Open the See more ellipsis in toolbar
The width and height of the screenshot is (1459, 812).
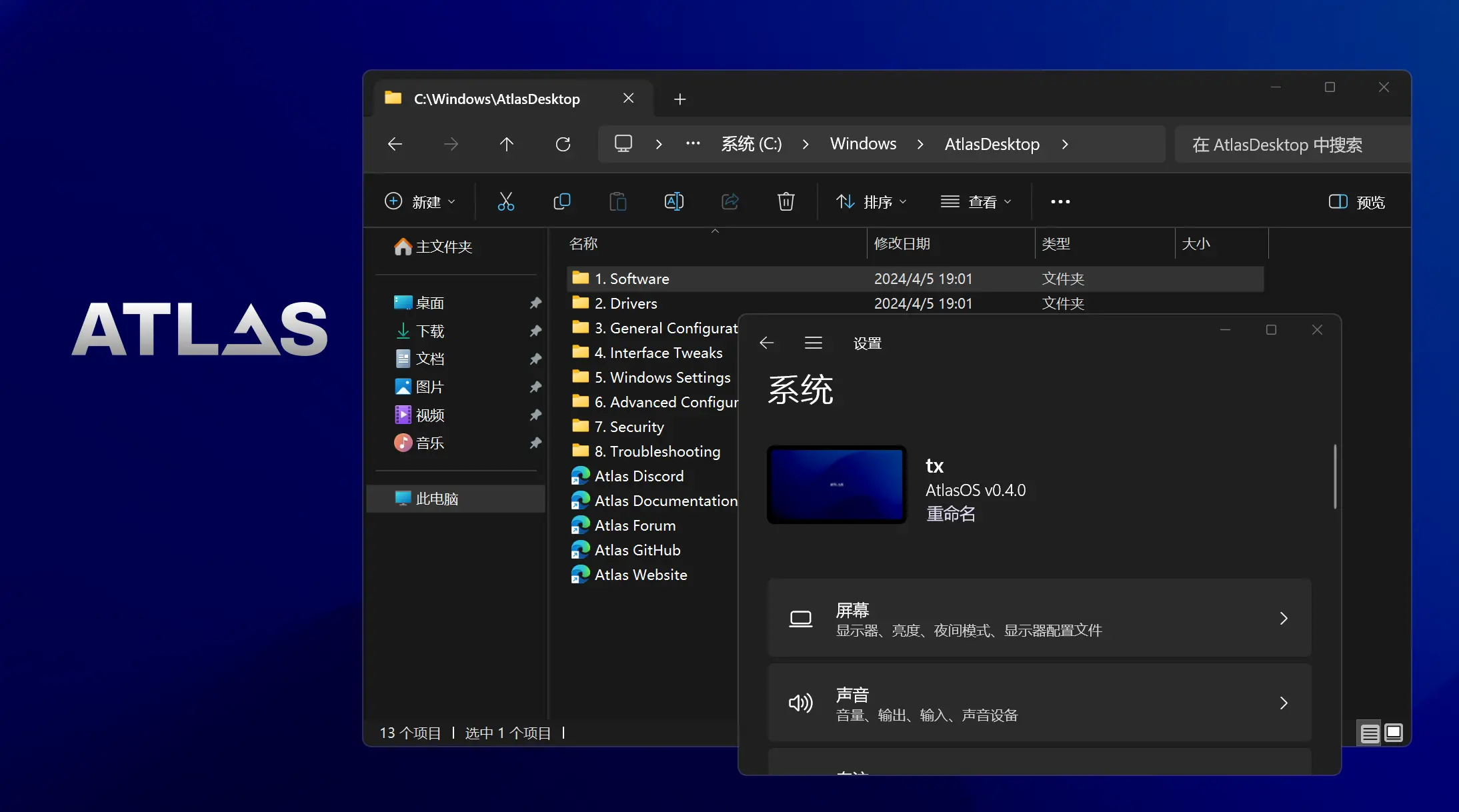tap(1060, 201)
